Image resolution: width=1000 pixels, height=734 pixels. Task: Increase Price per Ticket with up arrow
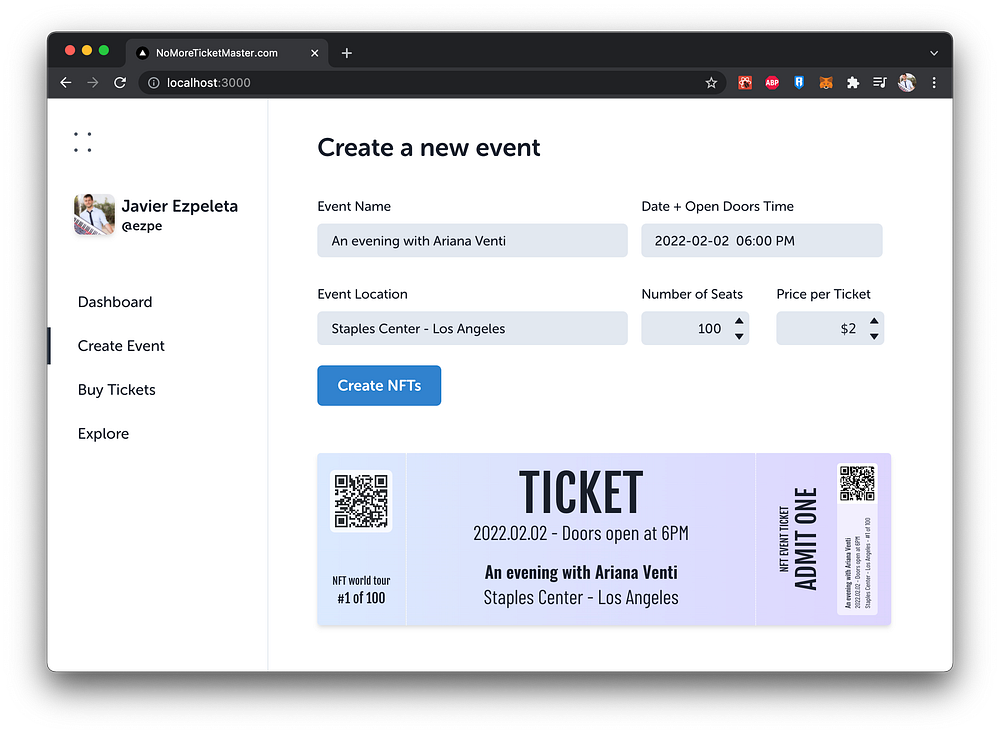pyautogui.click(x=874, y=321)
